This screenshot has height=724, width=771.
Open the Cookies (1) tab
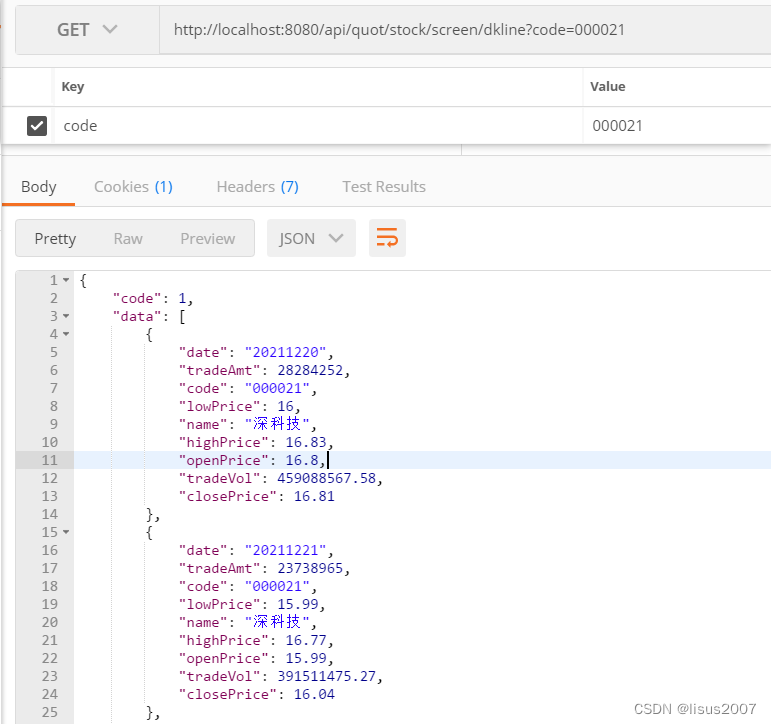click(133, 187)
